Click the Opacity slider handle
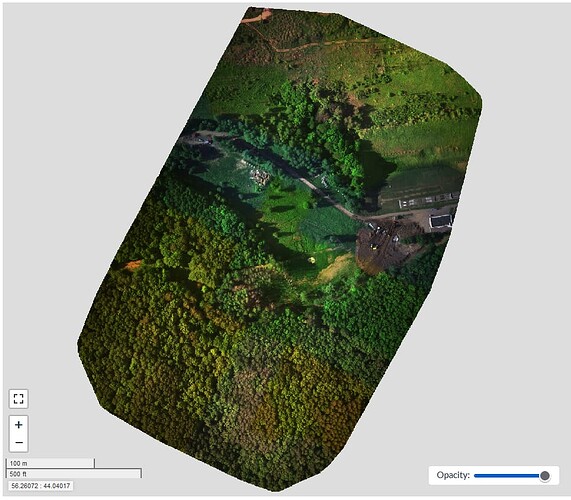The height and width of the screenshot is (500, 571). (545, 476)
